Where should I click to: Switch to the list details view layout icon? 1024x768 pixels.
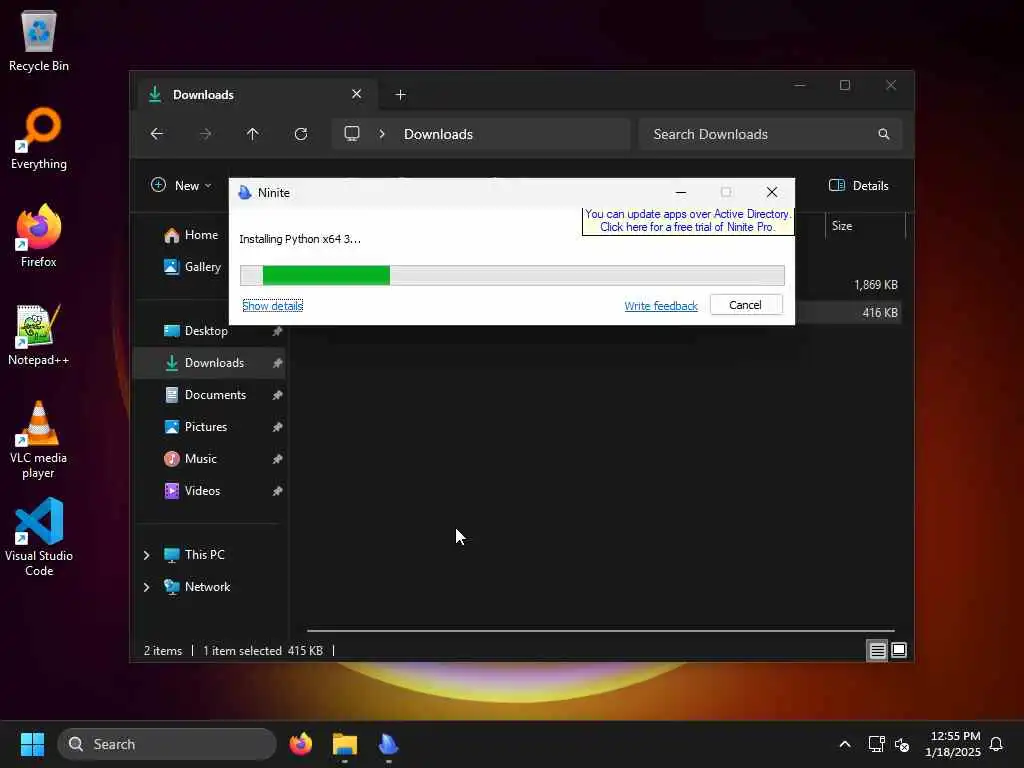pos(877,650)
